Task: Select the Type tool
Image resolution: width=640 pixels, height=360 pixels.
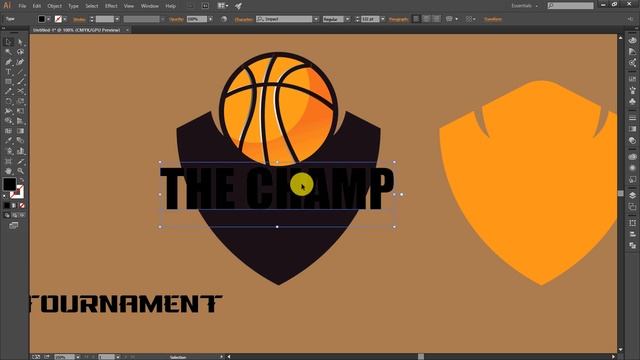Action: [8, 72]
